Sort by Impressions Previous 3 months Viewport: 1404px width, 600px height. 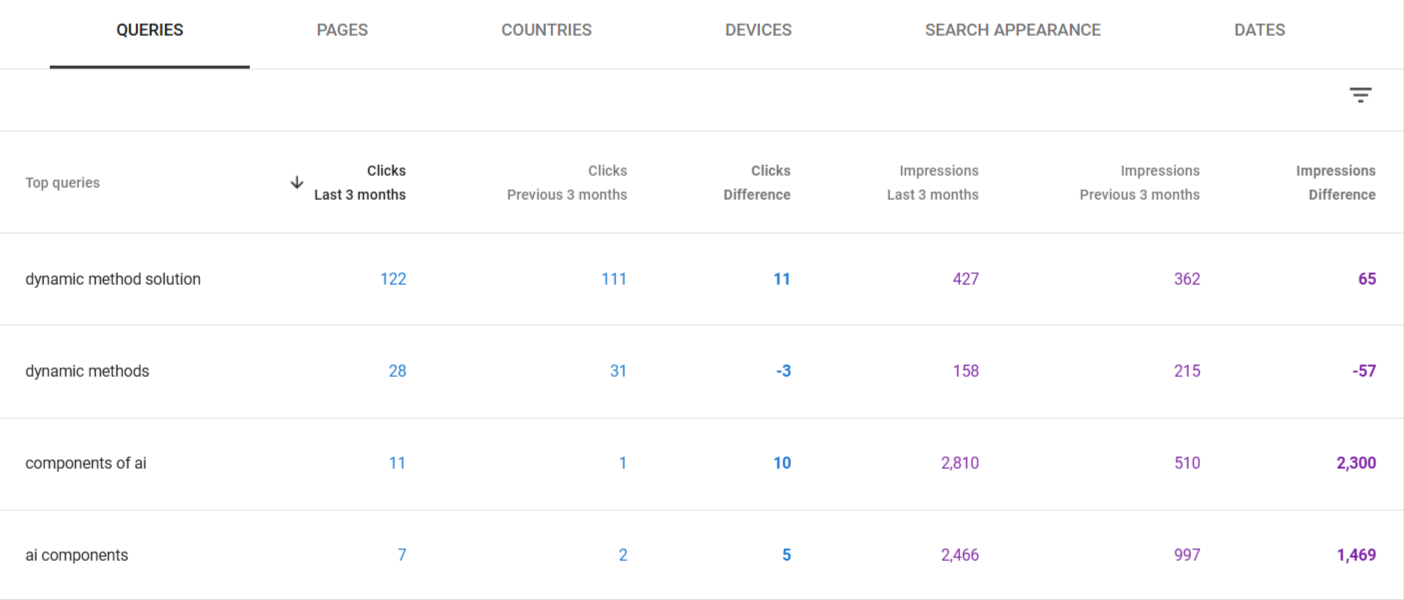1139,183
